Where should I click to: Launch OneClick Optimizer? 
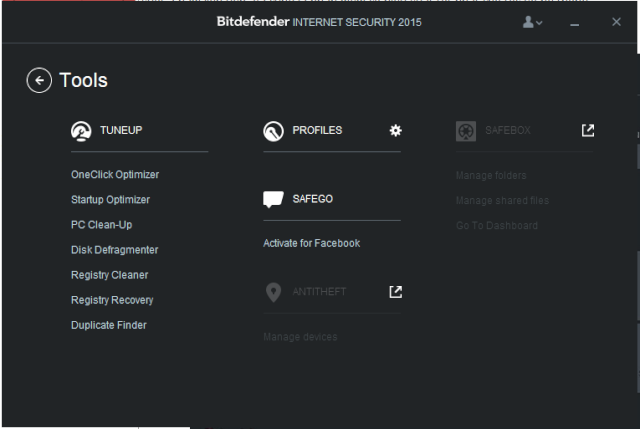[x=115, y=175]
